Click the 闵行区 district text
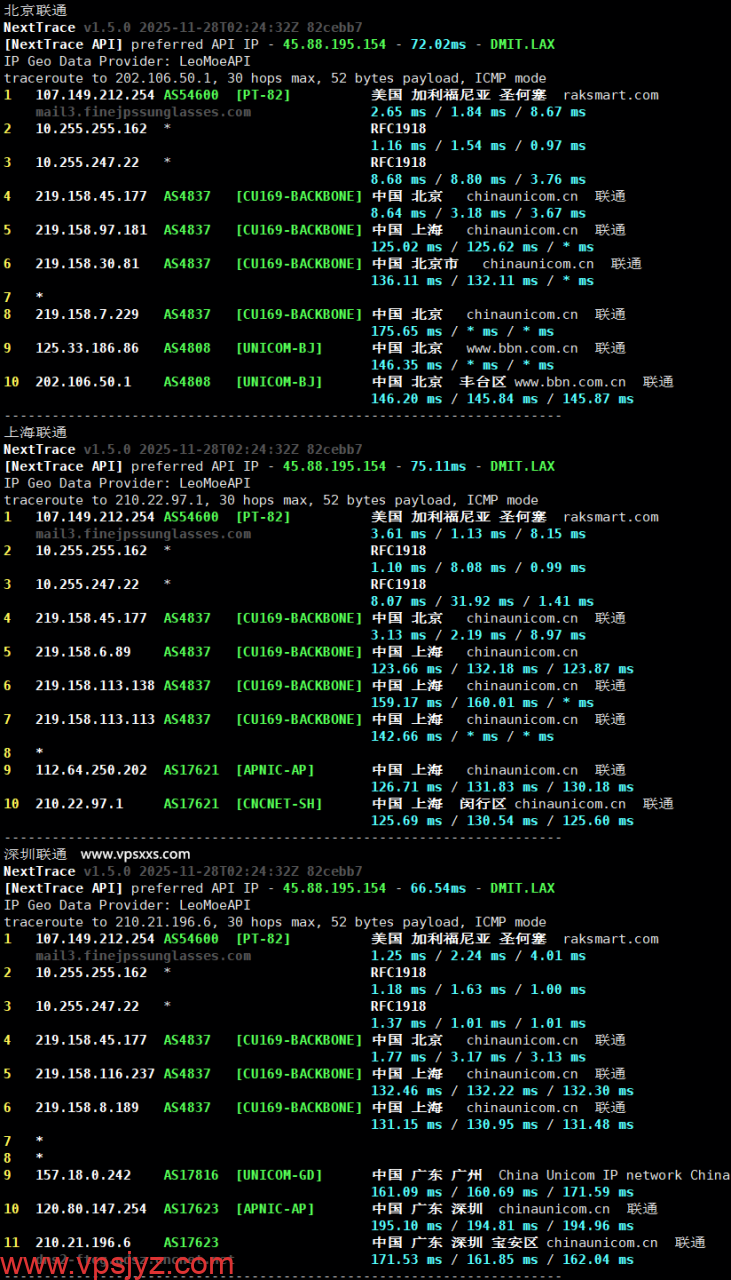Viewport: 731px width, 1280px height. click(483, 804)
